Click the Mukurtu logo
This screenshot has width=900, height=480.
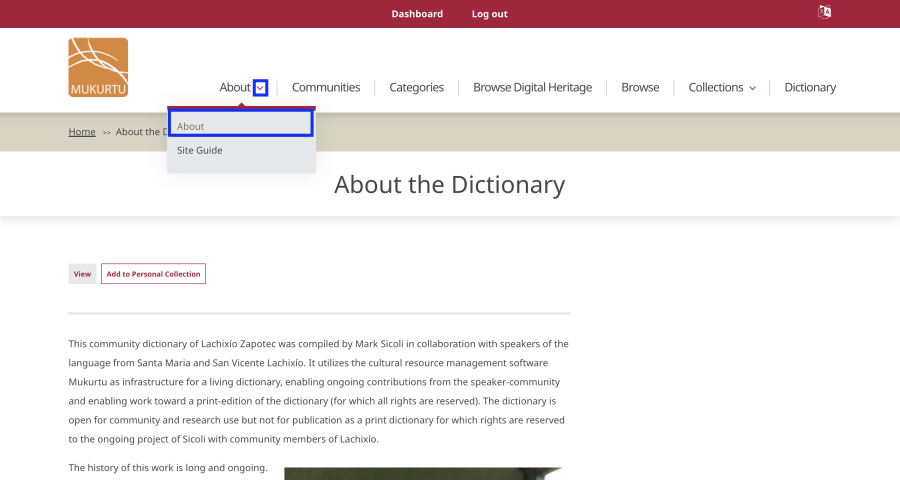tap(98, 67)
